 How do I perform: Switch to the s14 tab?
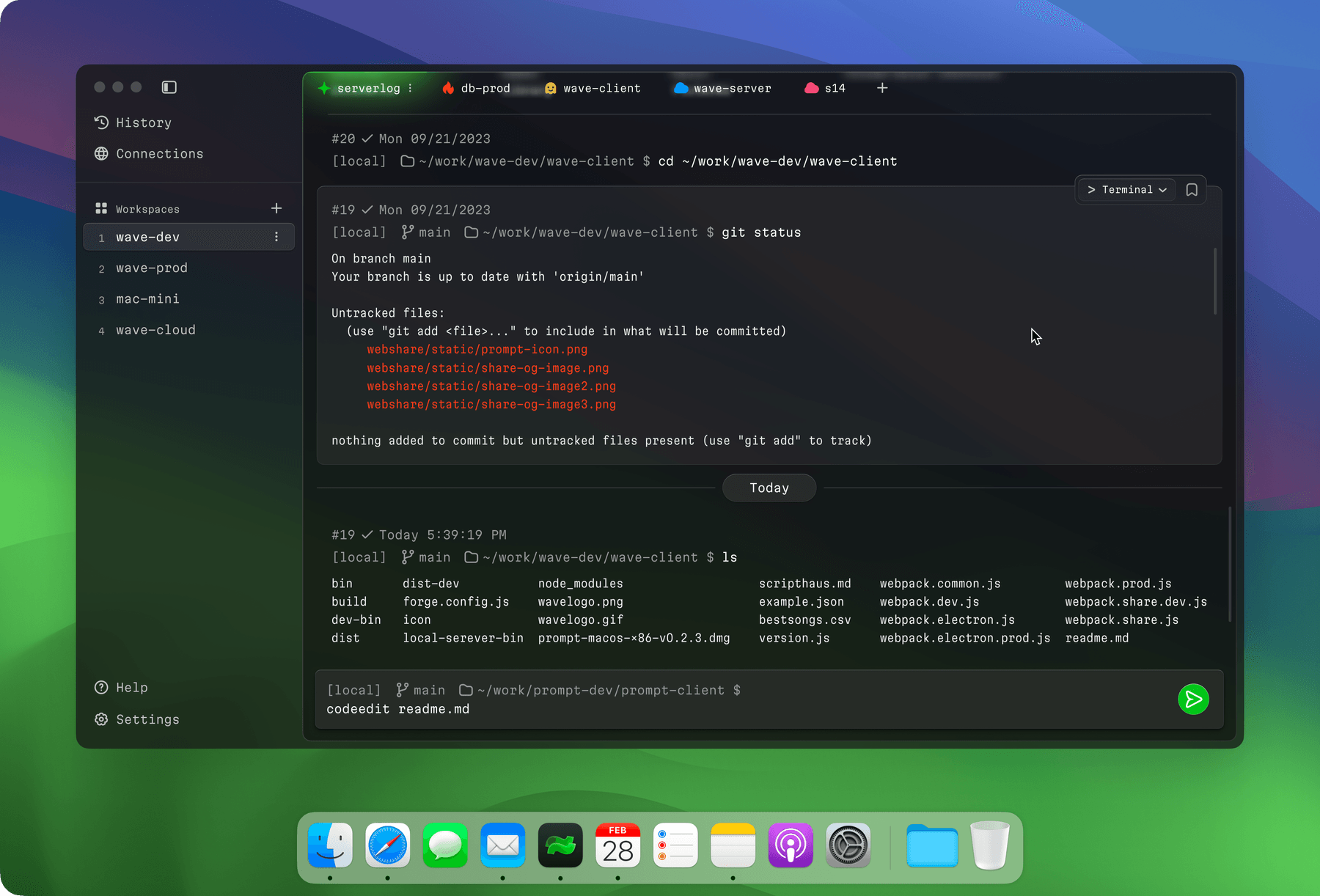[x=835, y=88]
